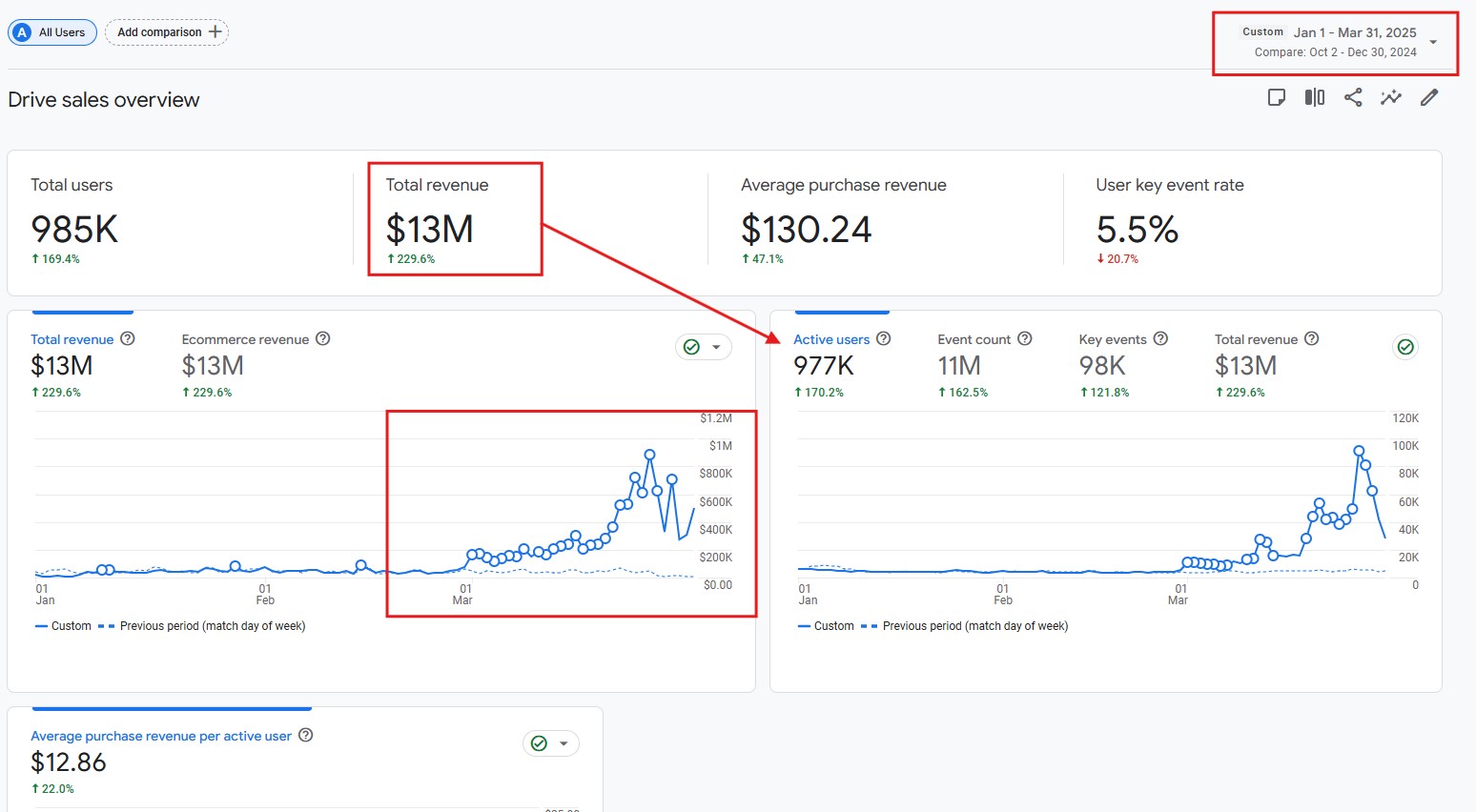Click Custom legend entry under revenue chart

pyautogui.click(x=63, y=626)
